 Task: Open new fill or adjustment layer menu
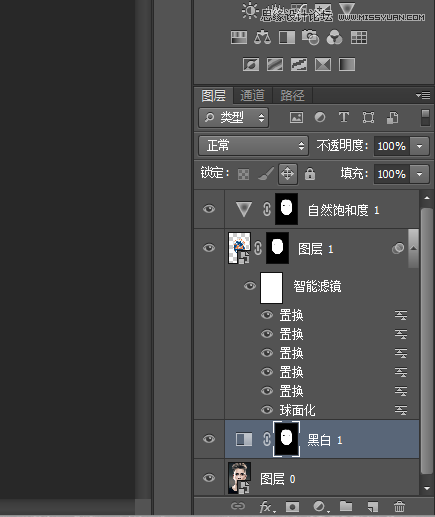coord(321,507)
